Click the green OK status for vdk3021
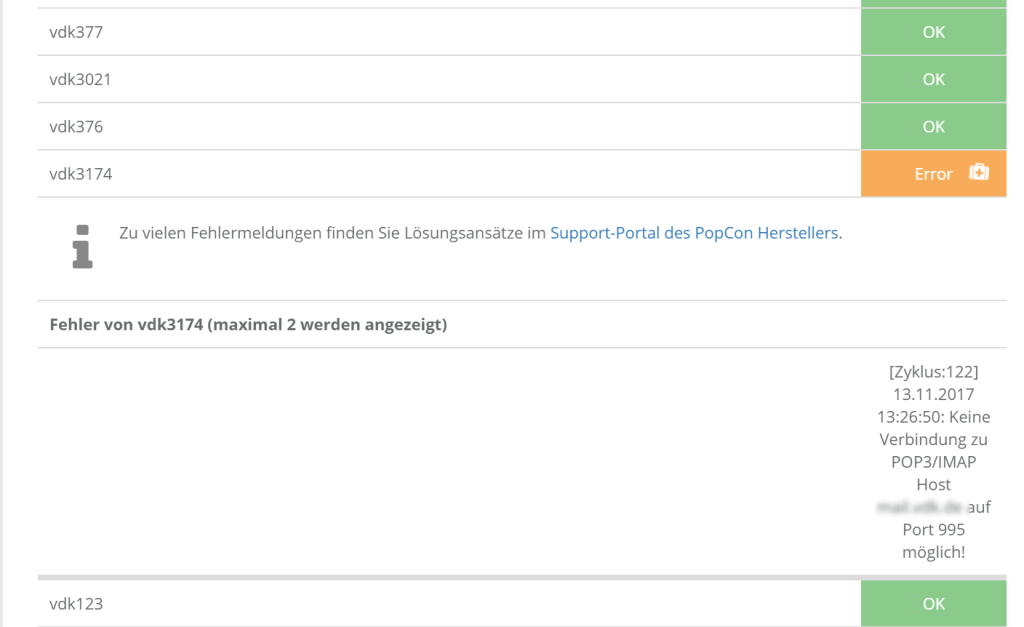Viewport: 1024px width, 627px height. tap(933, 79)
